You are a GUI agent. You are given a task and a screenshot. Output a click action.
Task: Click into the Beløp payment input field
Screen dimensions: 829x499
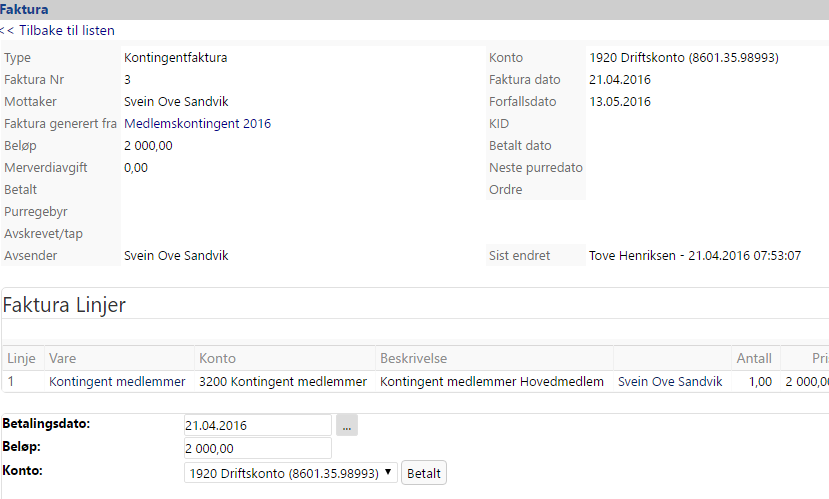257,449
